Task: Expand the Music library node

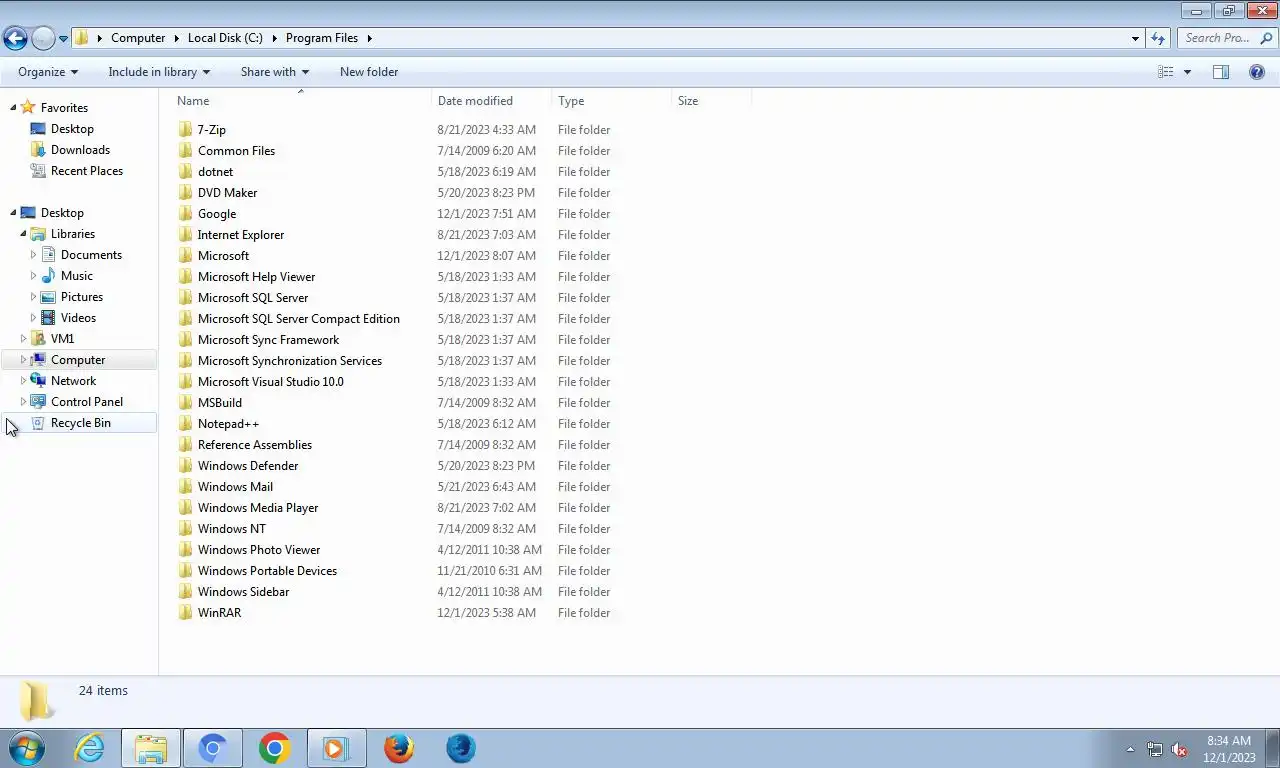Action: tap(33, 276)
